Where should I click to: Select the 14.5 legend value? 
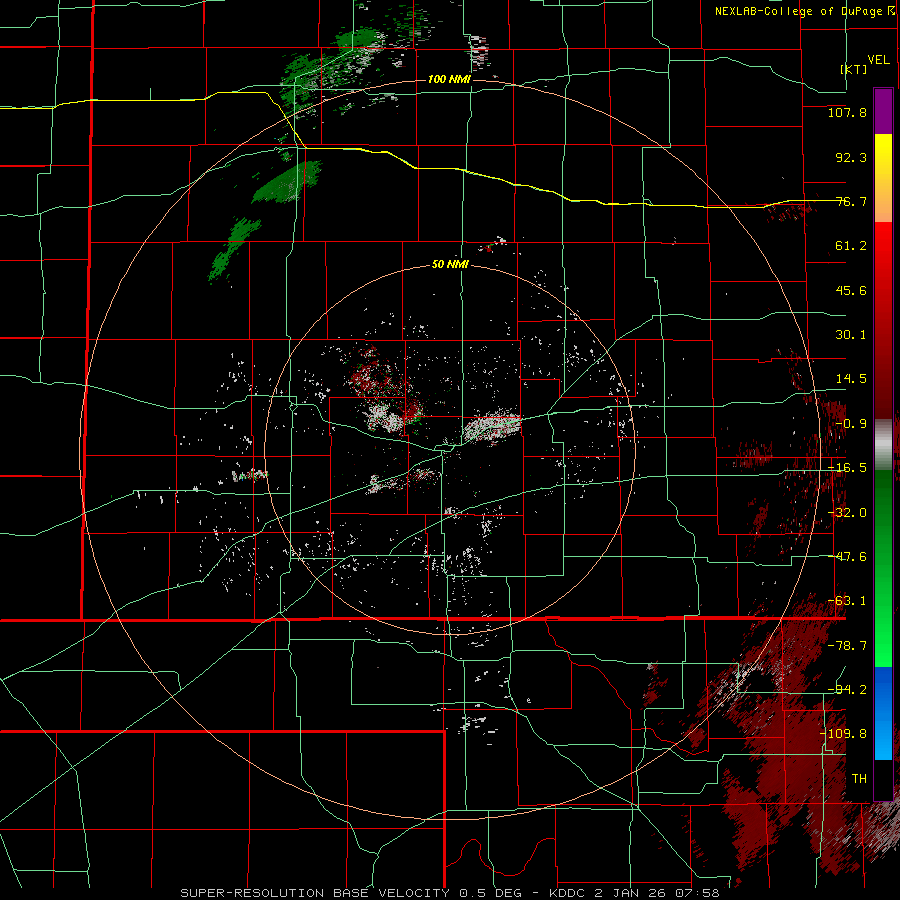pyautogui.click(x=851, y=379)
